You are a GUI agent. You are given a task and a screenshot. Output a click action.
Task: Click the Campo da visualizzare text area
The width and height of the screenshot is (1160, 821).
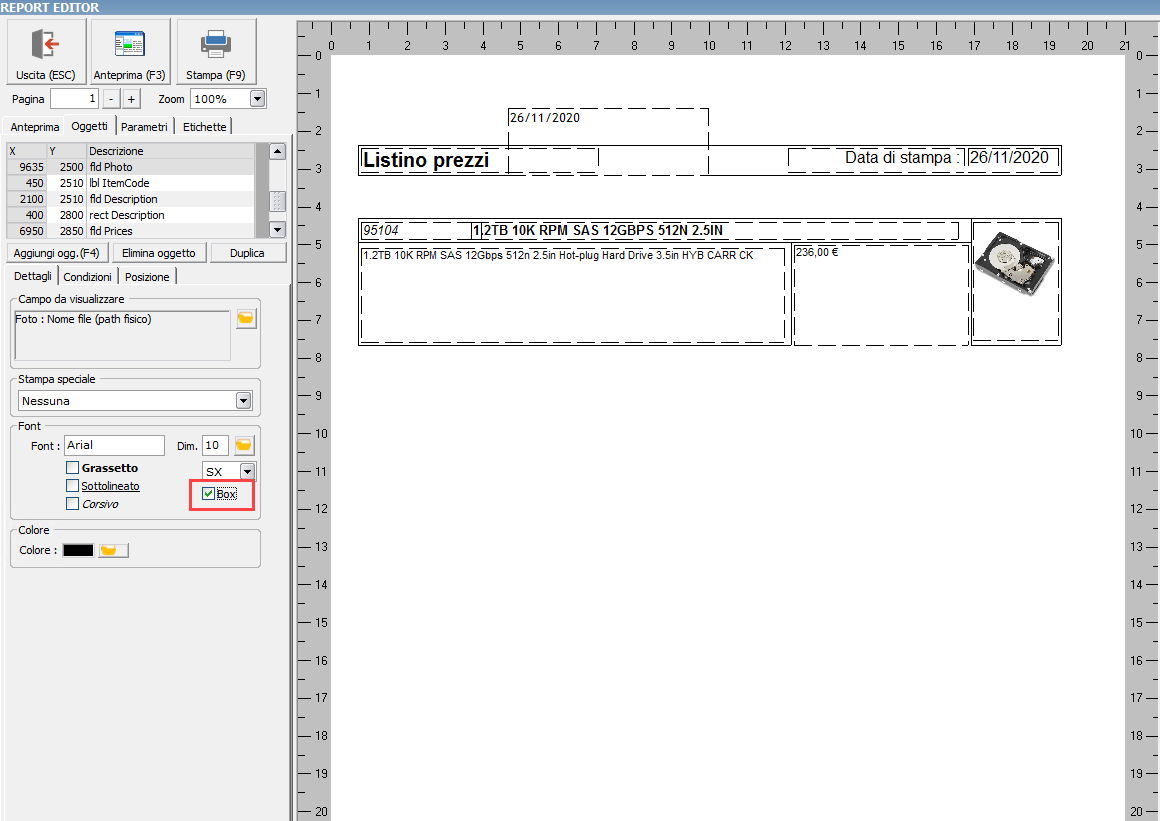[122, 335]
